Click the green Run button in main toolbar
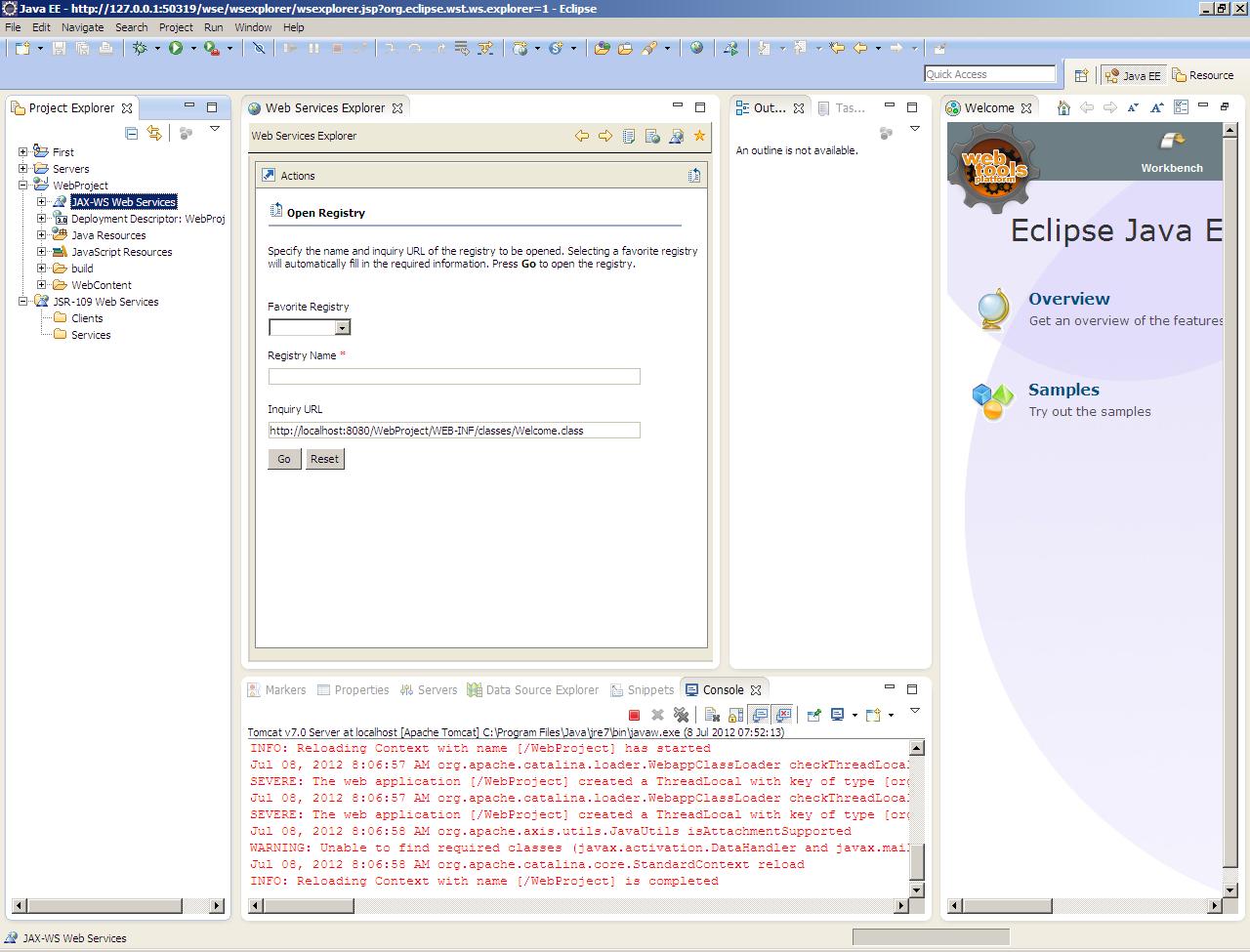This screenshot has width=1250, height=952. click(176, 48)
